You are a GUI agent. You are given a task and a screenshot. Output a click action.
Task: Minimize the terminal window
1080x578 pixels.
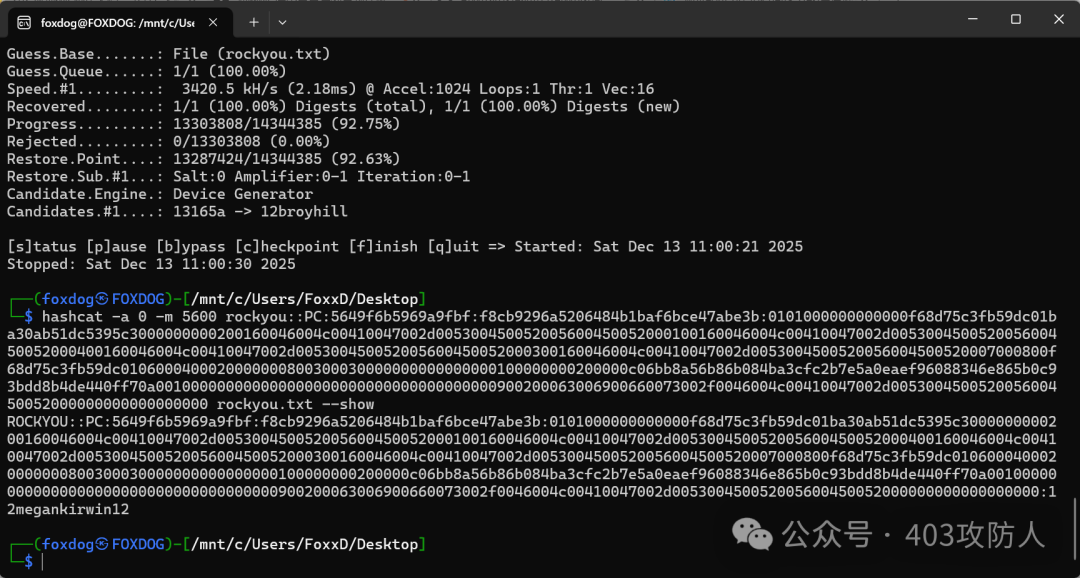(x=971, y=19)
